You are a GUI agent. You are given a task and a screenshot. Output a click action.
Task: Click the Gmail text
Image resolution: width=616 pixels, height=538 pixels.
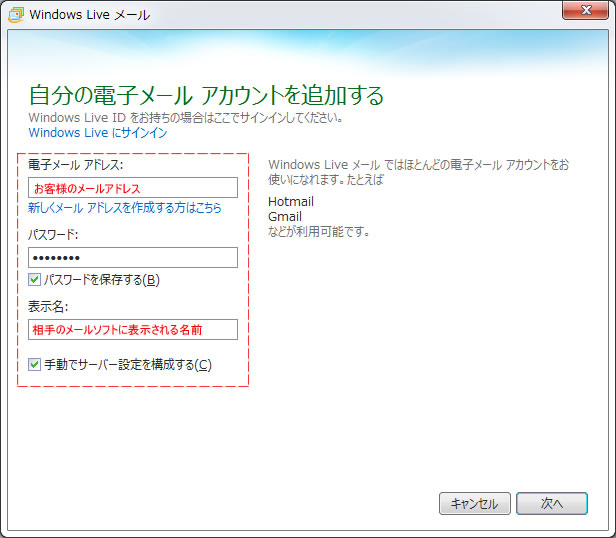(x=285, y=217)
